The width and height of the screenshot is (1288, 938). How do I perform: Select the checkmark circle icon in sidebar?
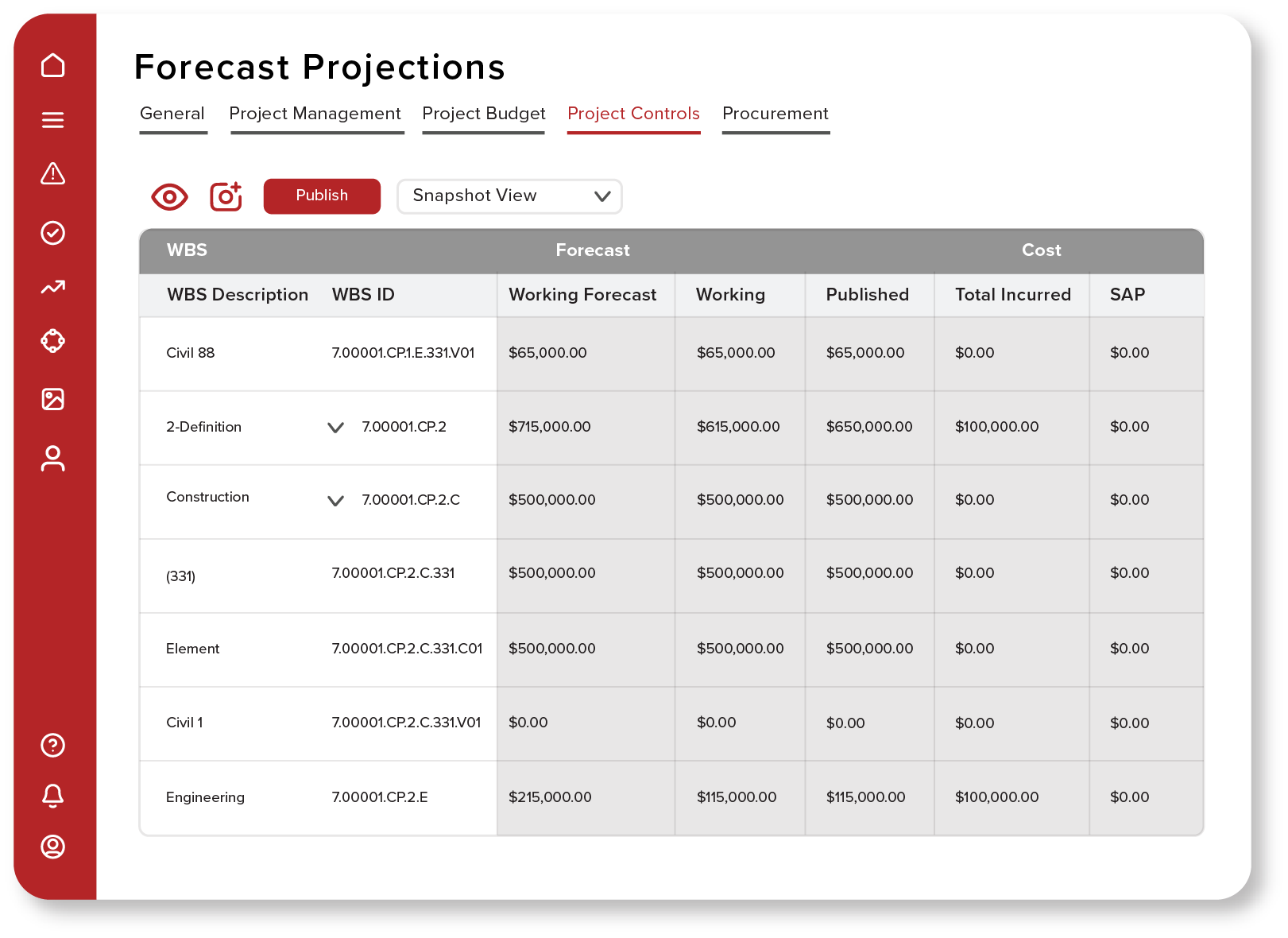tap(53, 233)
